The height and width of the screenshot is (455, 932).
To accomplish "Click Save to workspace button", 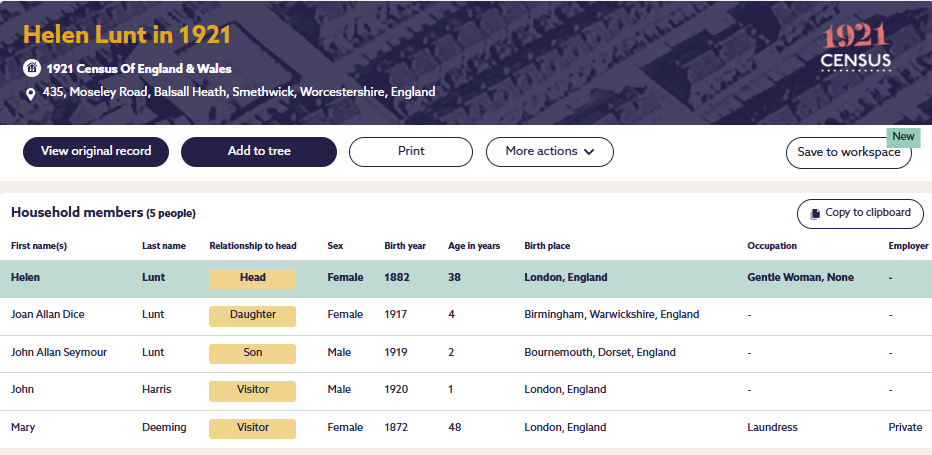I will (x=849, y=153).
